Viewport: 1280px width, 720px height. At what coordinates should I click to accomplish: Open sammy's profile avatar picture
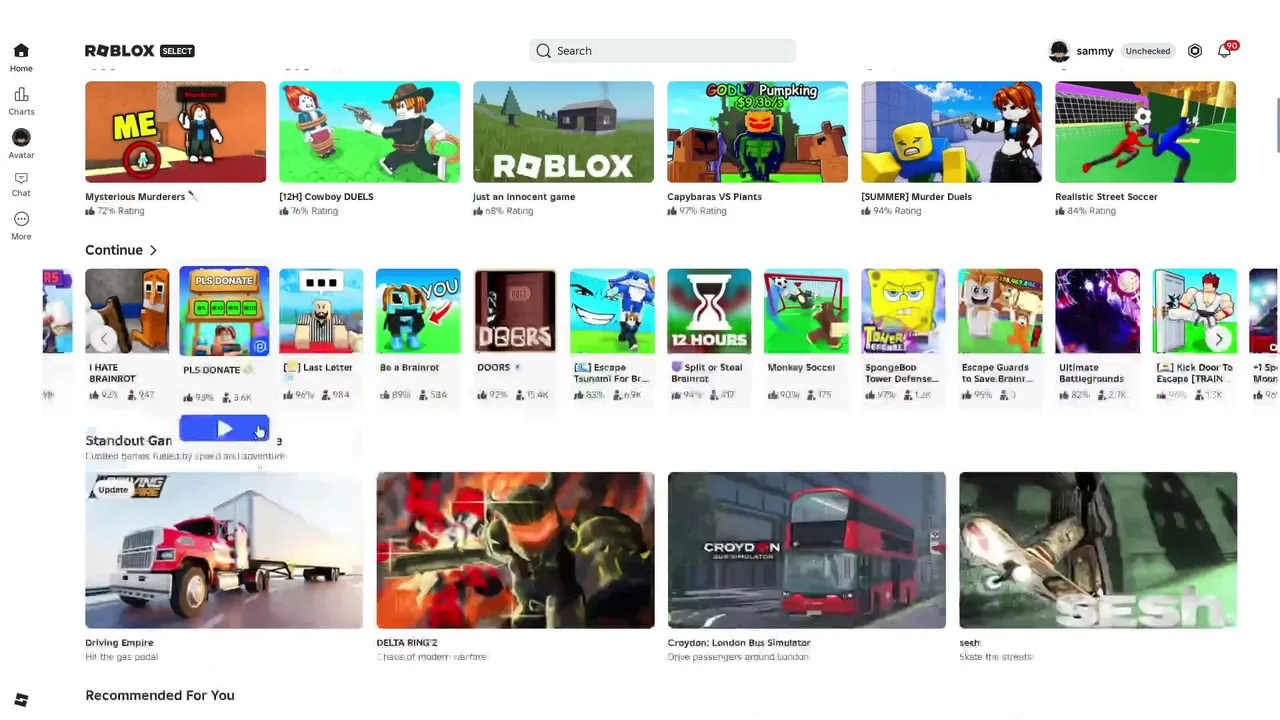coord(1059,51)
